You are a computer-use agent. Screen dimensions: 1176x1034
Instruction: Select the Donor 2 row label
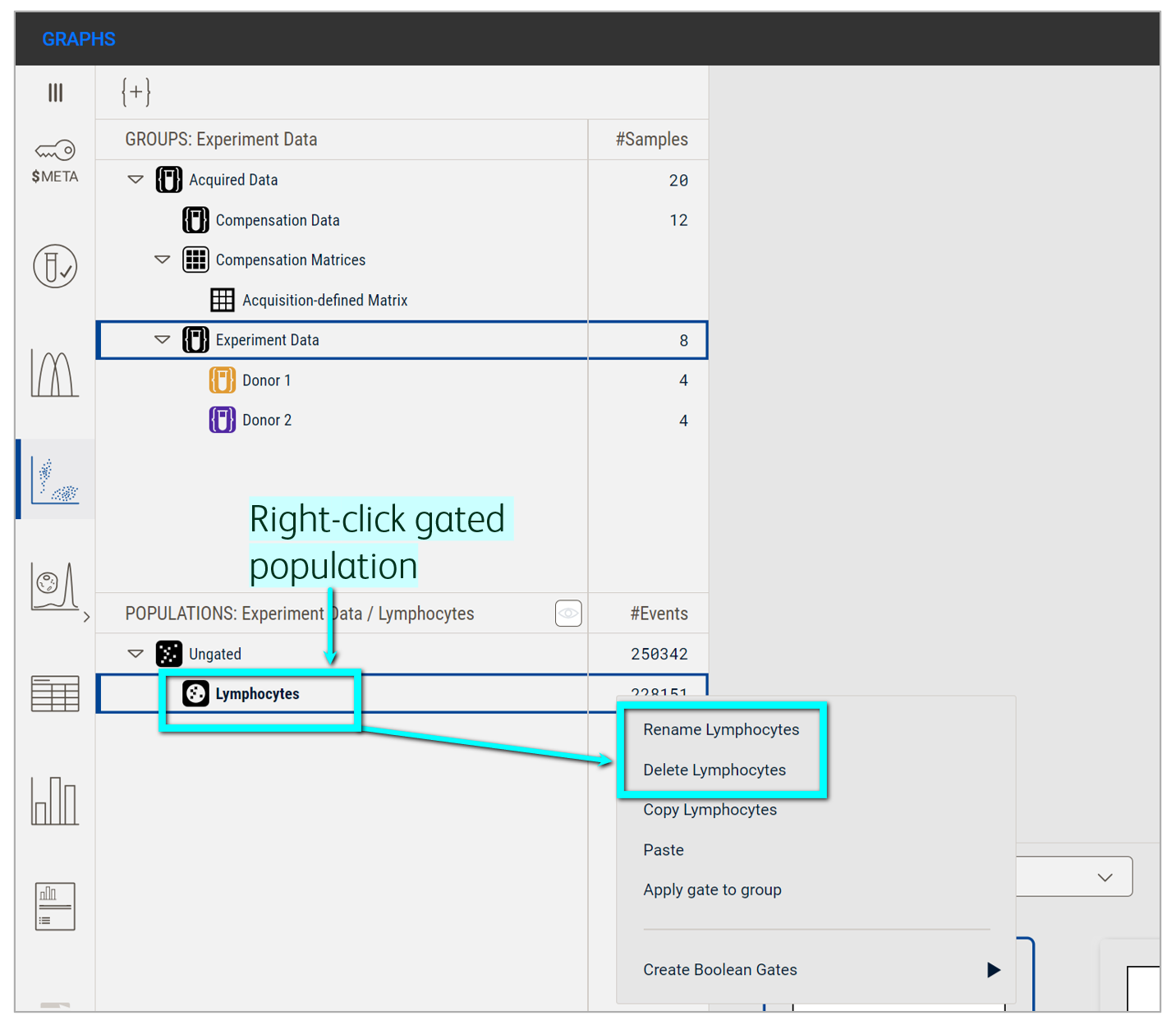click(x=267, y=420)
